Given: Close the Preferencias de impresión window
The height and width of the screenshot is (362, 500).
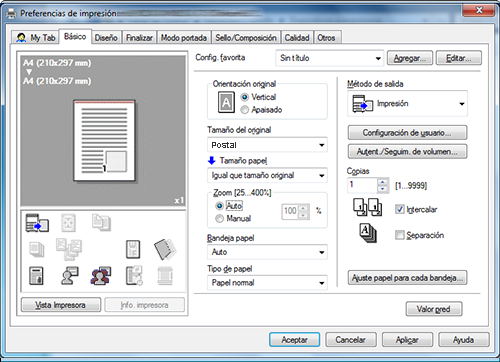Looking at the screenshot, I should click(x=479, y=10).
